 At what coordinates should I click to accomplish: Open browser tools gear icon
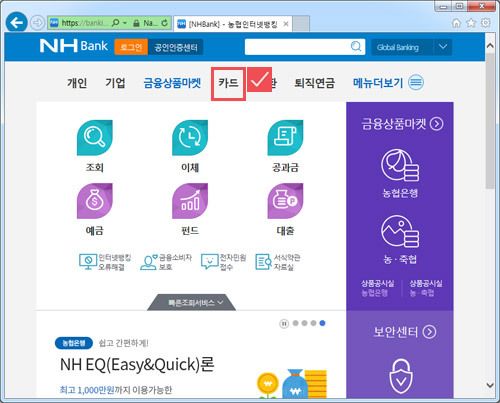pos(486,23)
